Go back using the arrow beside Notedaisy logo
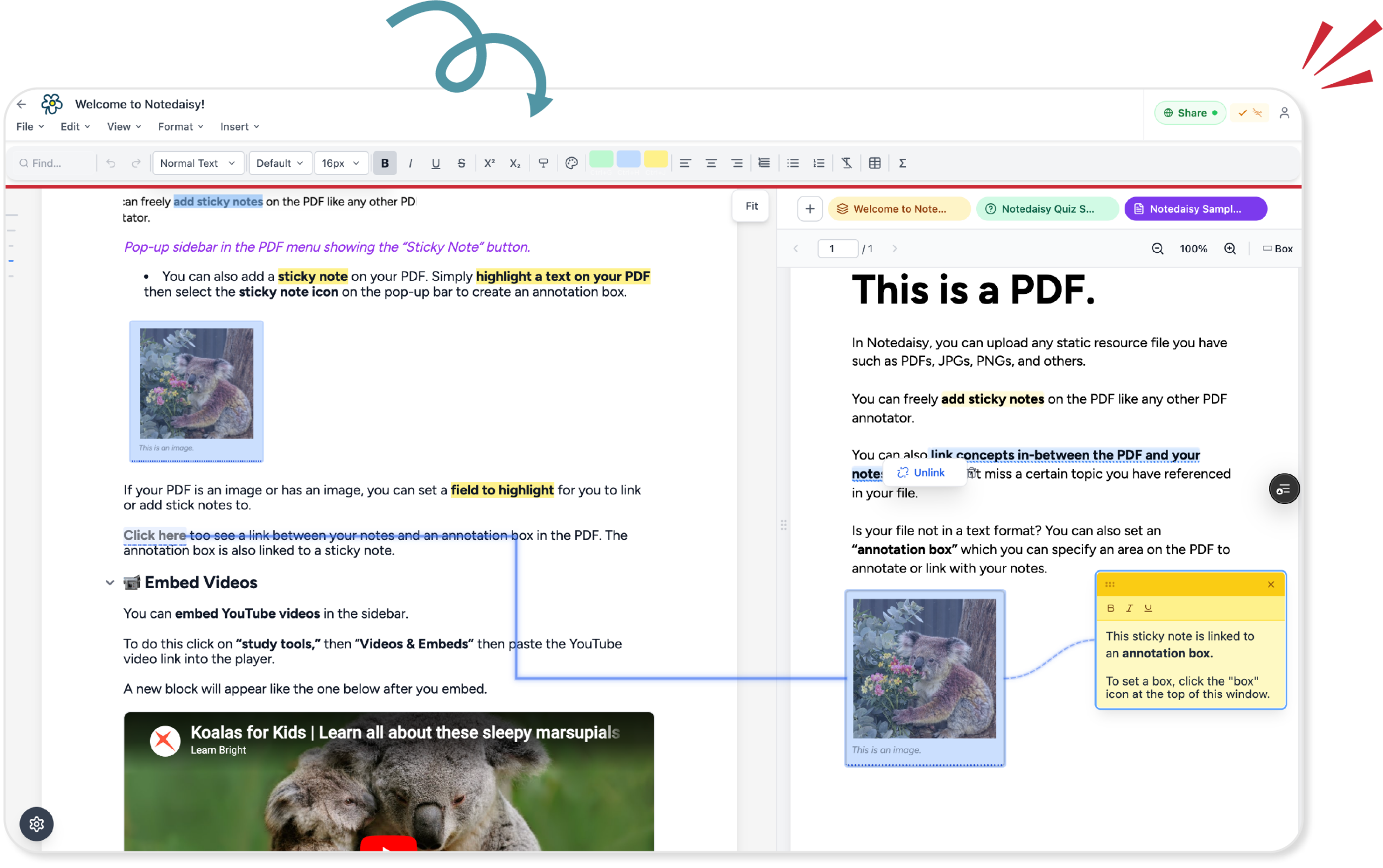 [x=22, y=104]
